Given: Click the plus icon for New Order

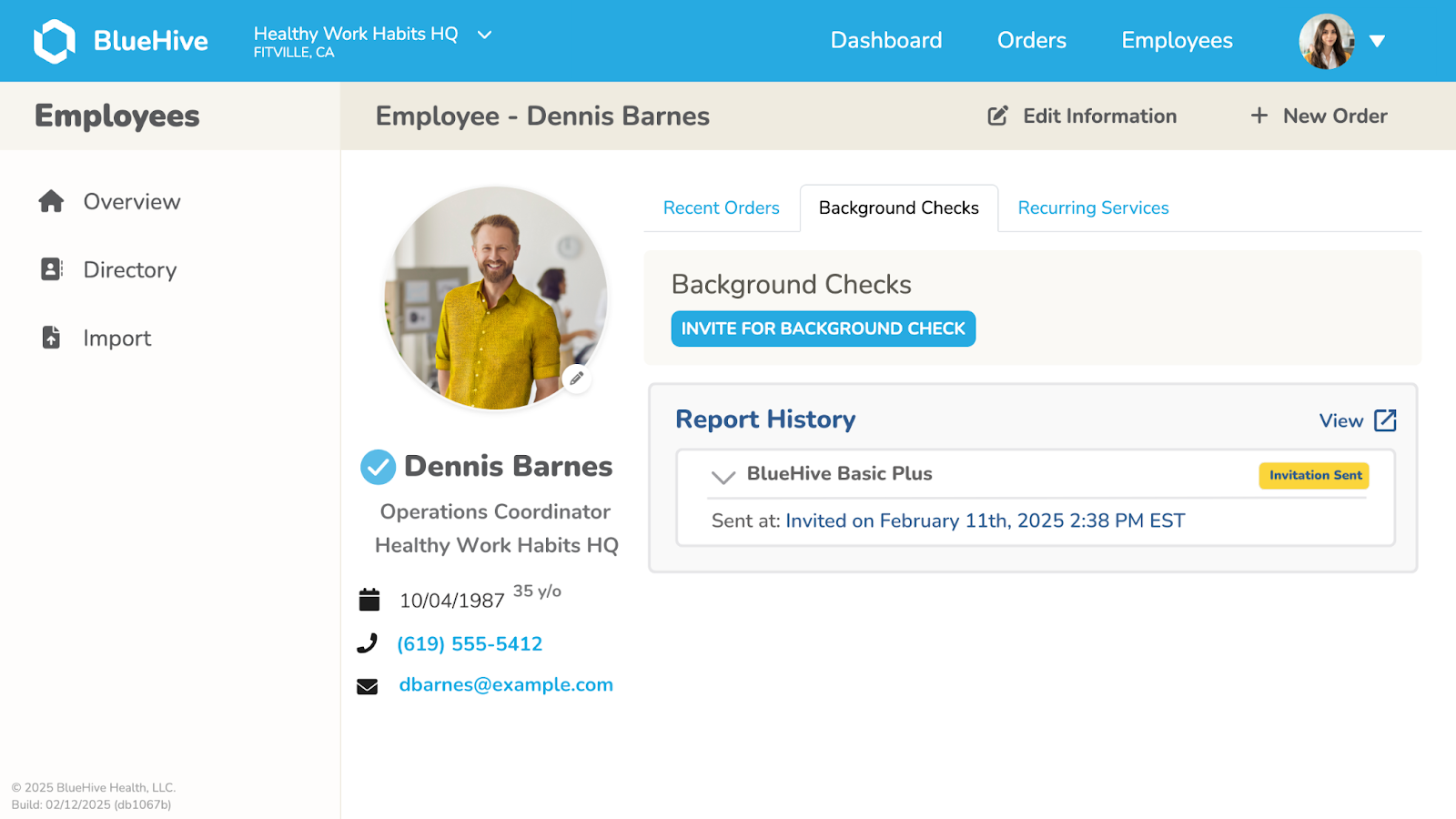Looking at the screenshot, I should pyautogui.click(x=1259, y=116).
